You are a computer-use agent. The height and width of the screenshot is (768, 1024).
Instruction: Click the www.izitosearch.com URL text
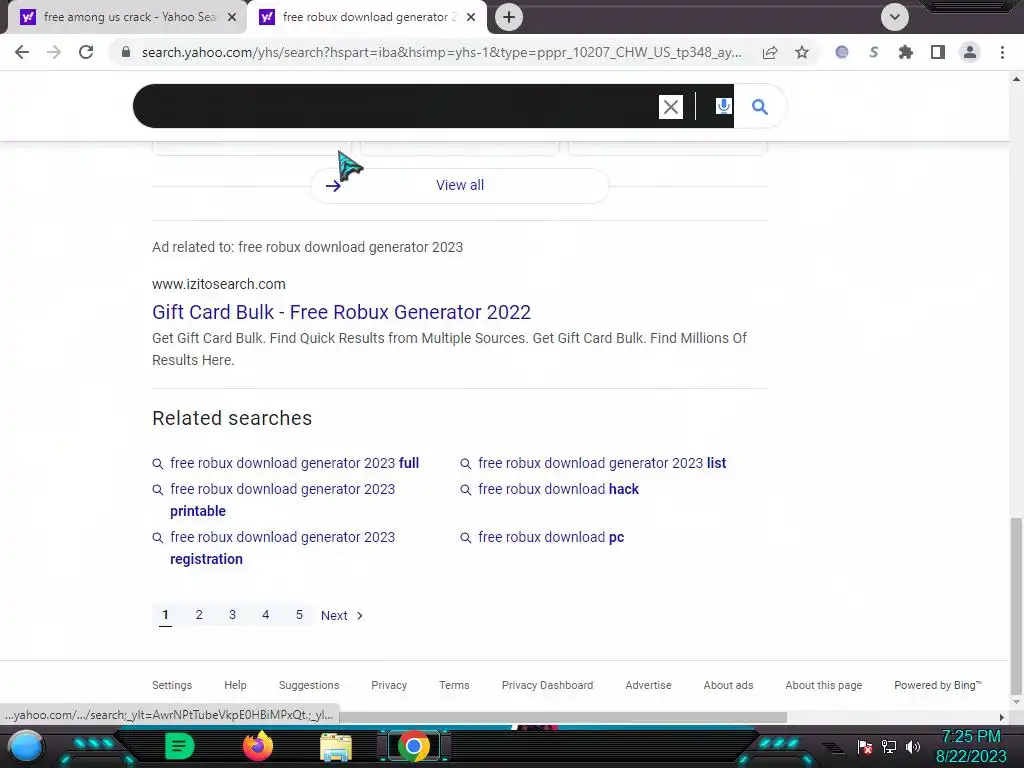(219, 284)
